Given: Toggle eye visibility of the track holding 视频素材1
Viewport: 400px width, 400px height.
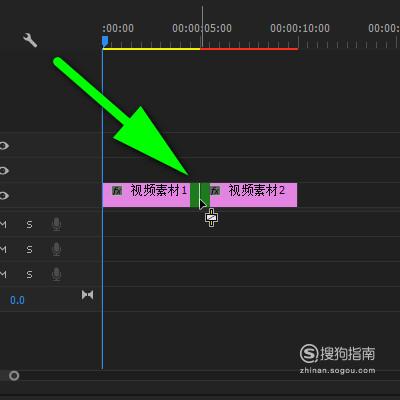Looking at the screenshot, I should 3,195.
